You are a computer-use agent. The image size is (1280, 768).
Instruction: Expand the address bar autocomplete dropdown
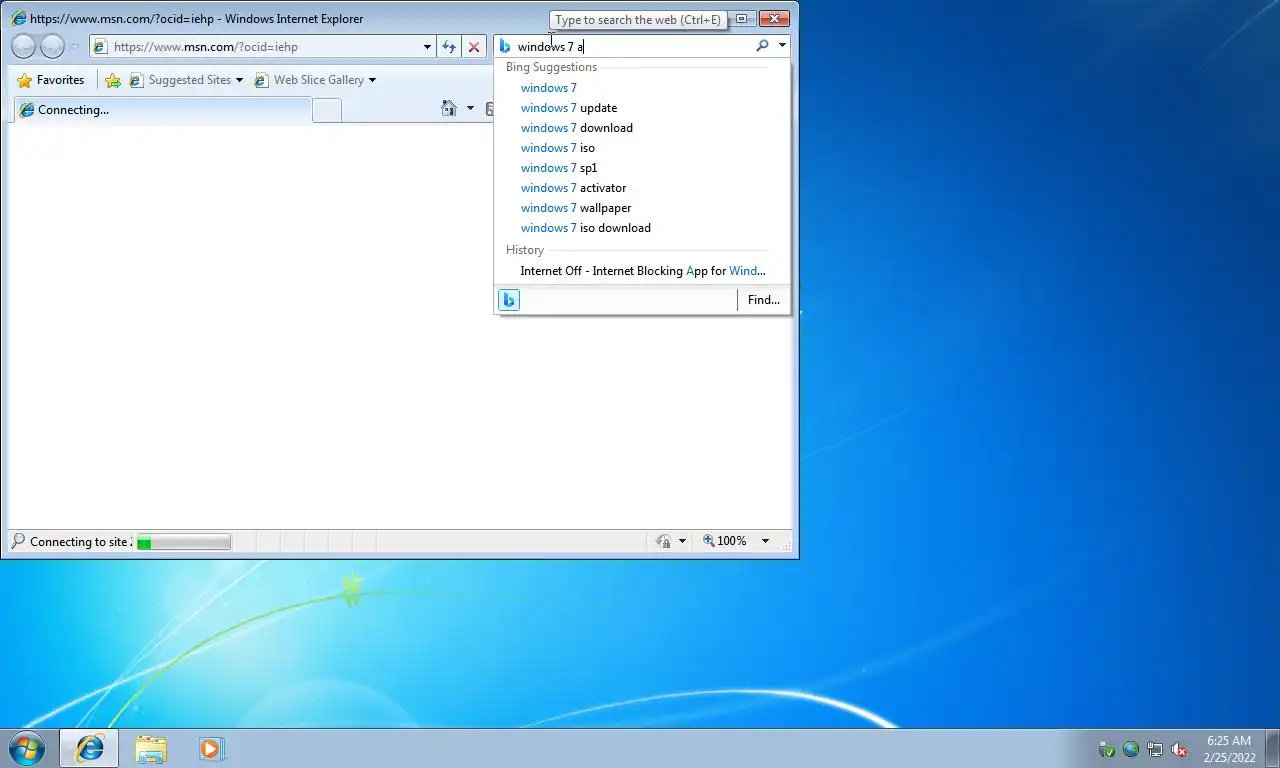pyautogui.click(x=427, y=46)
